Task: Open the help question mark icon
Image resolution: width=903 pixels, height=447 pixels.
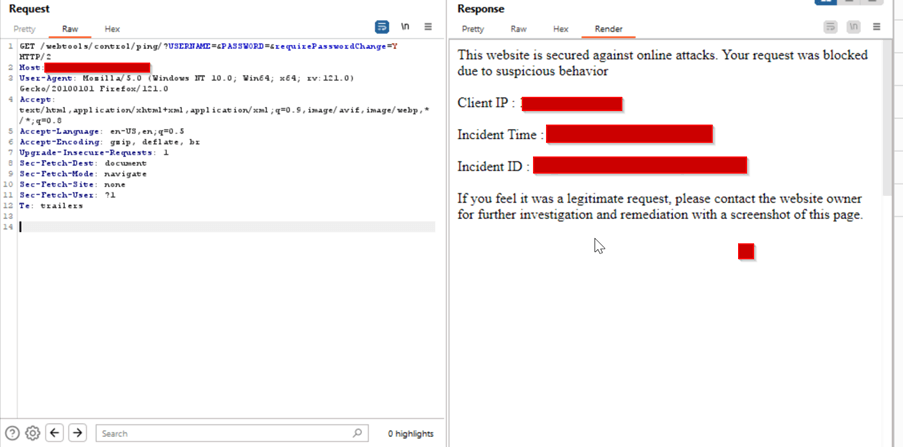Action: coord(12,433)
